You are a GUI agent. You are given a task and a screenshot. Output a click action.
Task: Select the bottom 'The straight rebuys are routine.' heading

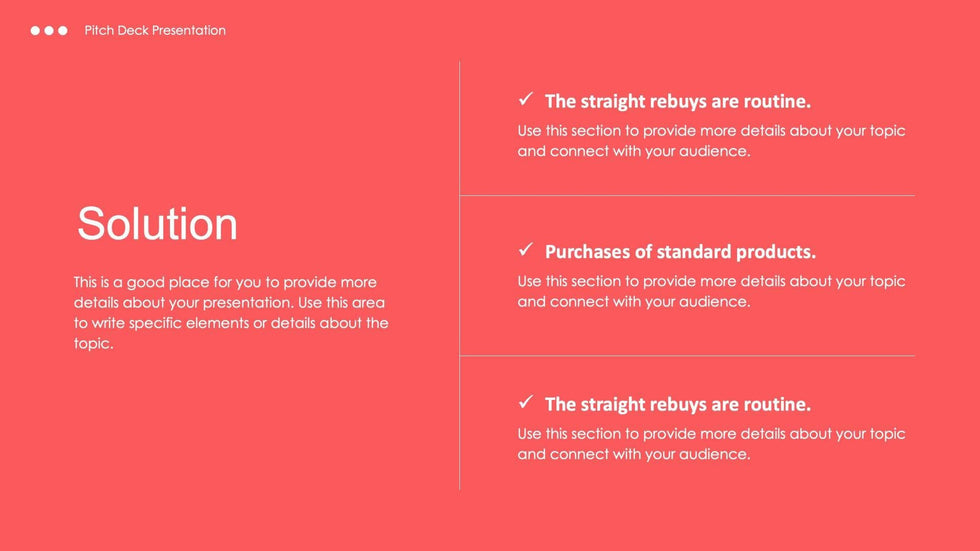point(677,404)
